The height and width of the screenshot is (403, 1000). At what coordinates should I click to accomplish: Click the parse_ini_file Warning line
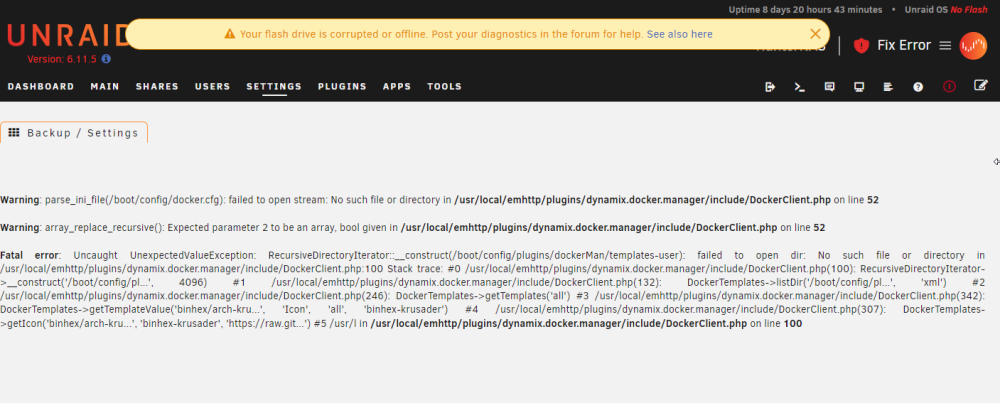pos(439,200)
